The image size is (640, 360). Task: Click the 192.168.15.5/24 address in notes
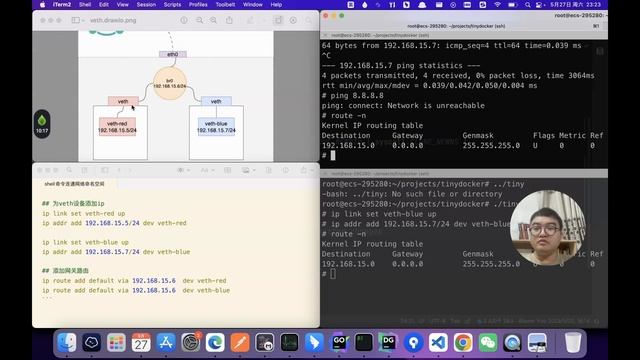coord(112,223)
